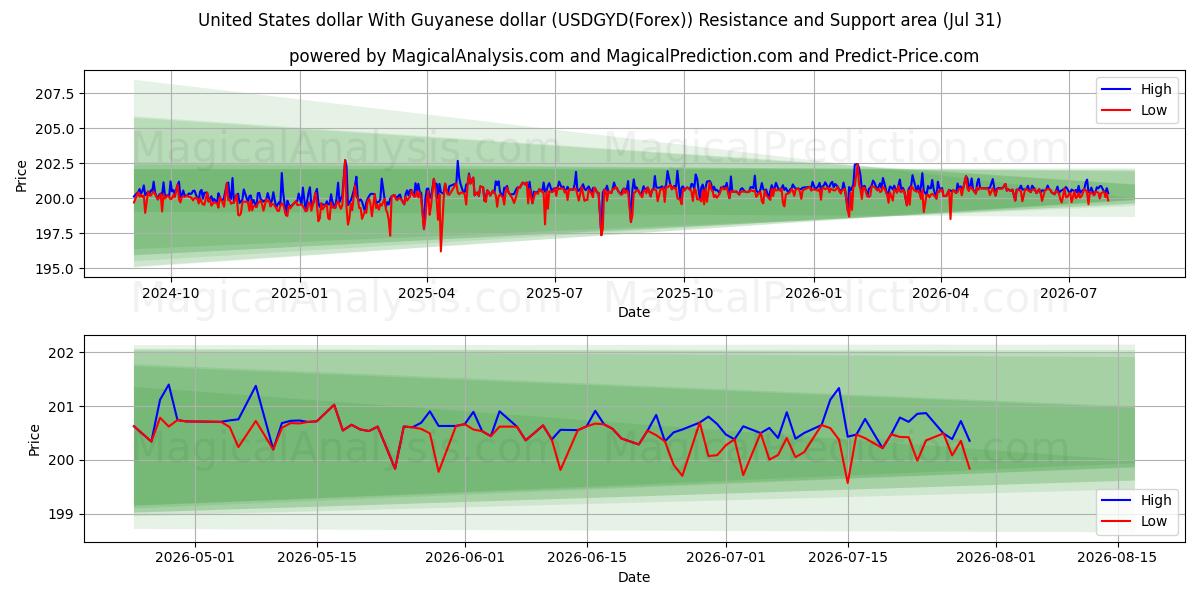The height and width of the screenshot is (600, 1200).
Task: Click the 2025-07 x-axis tick label
Action: coord(555,294)
